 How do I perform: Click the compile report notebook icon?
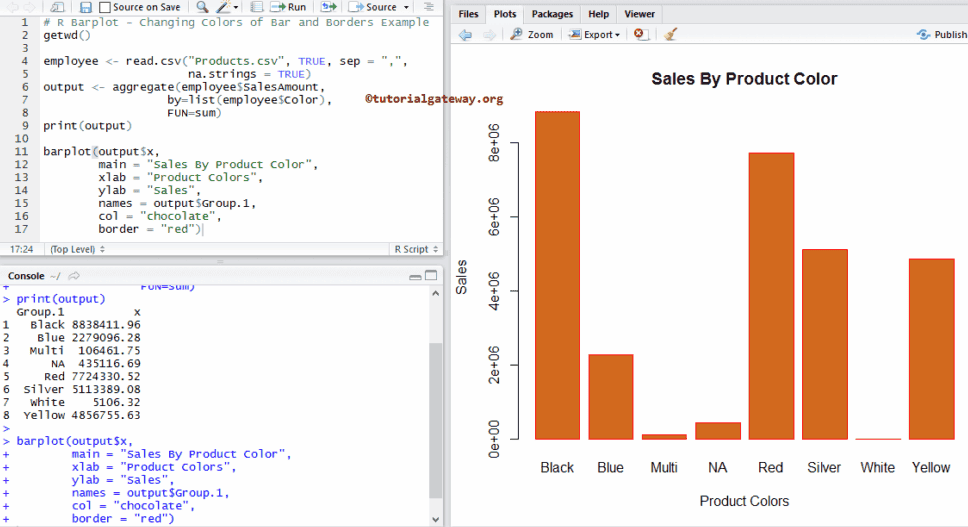pos(257,7)
